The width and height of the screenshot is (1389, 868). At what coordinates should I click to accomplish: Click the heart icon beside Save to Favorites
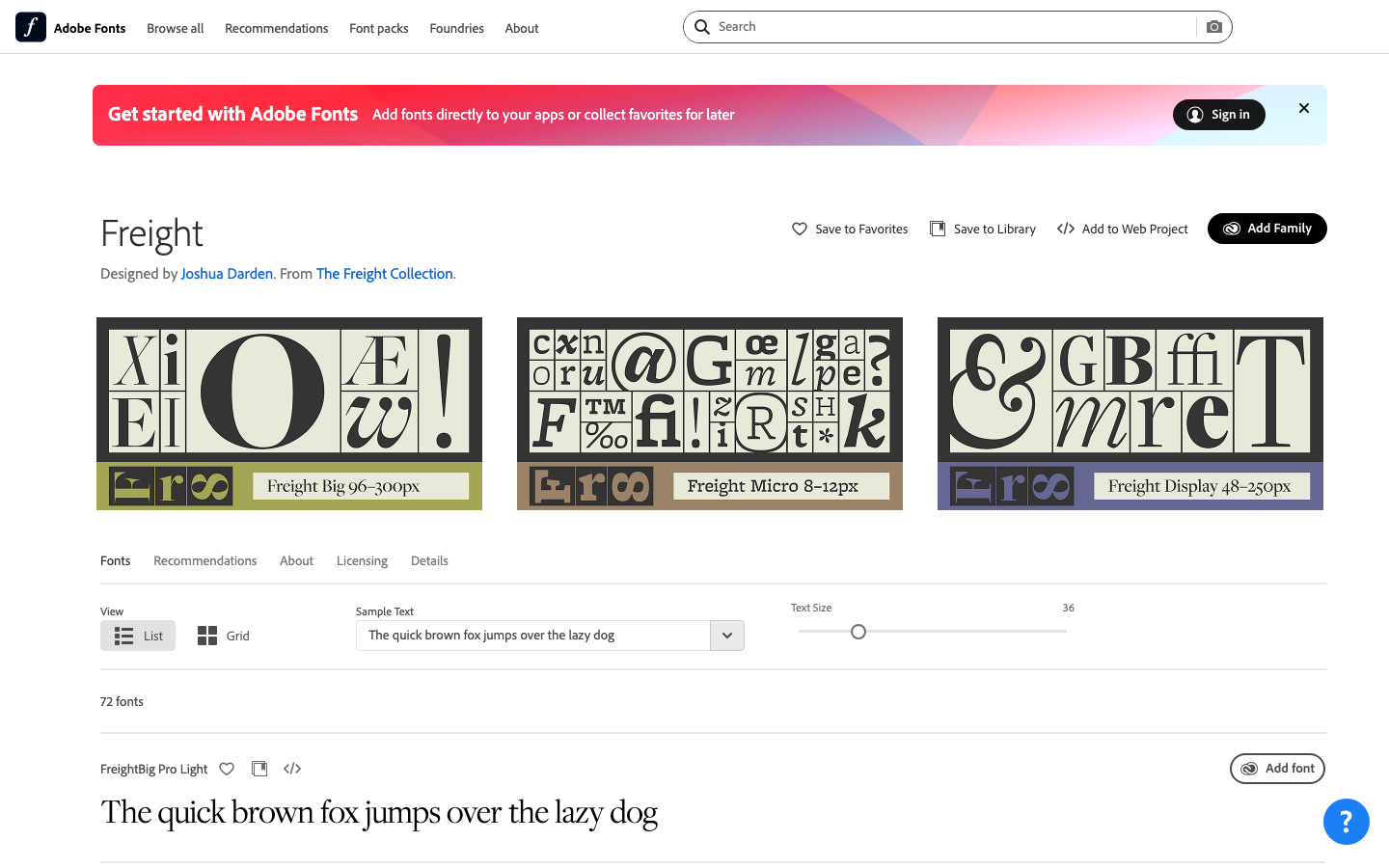pyautogui.click(x=800, y=229)
